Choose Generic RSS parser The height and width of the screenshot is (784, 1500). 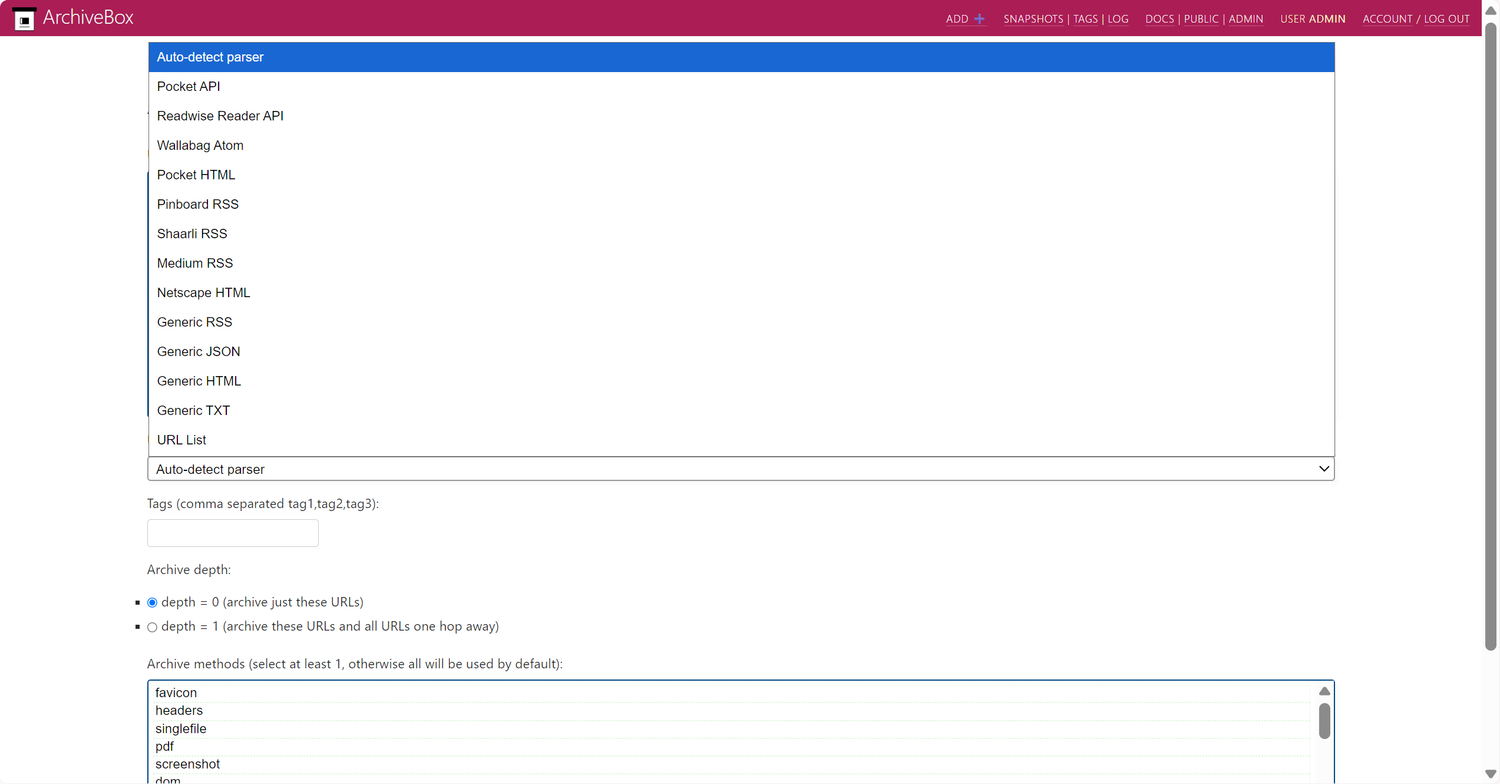741,322
